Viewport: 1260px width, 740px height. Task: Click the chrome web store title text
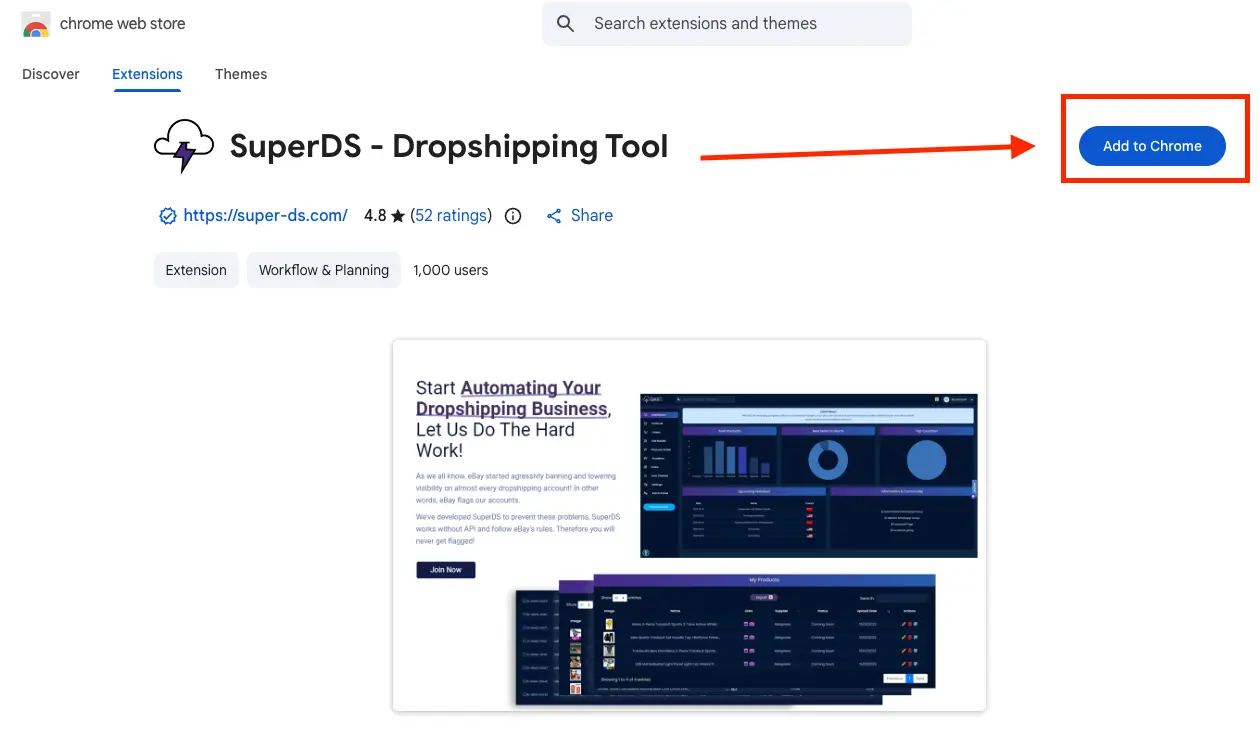point(122,23)
